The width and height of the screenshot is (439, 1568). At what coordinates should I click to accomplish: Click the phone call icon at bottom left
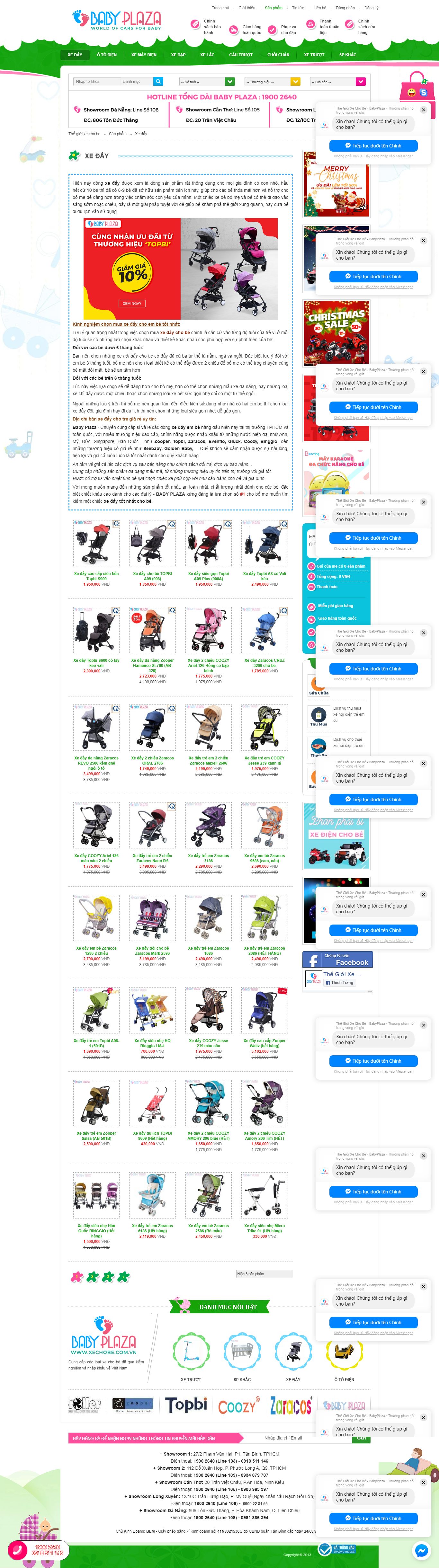tap(18, 1550)
